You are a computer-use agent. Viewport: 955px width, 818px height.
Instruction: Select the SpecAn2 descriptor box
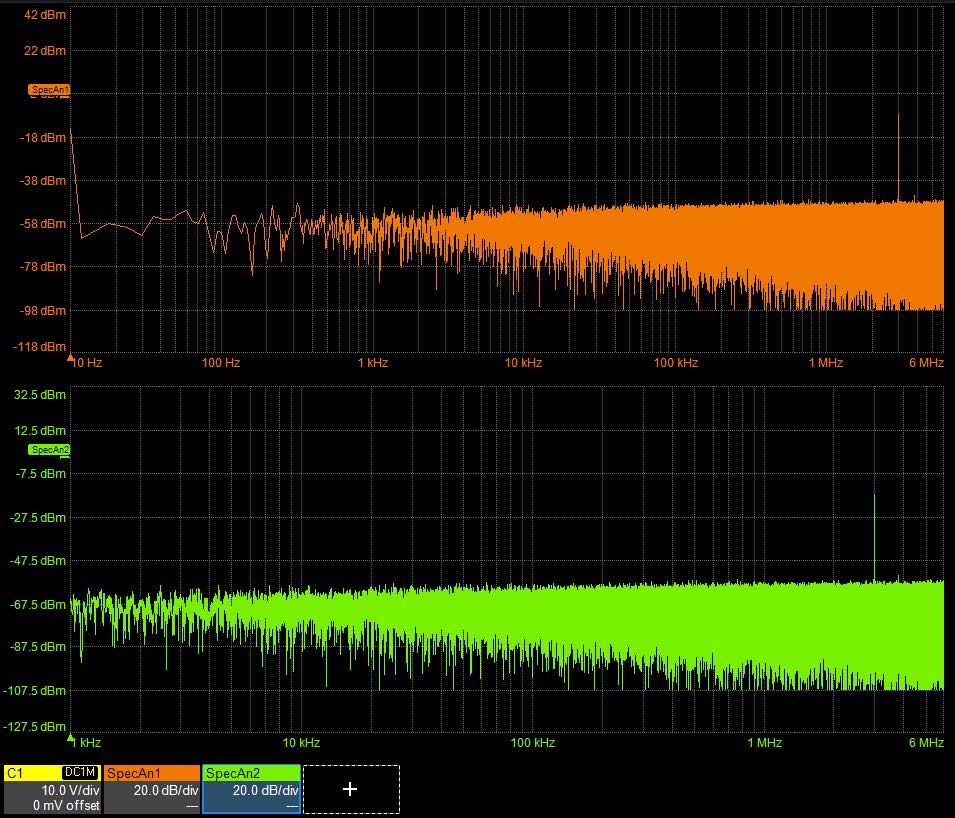click(x=251, y=789)
